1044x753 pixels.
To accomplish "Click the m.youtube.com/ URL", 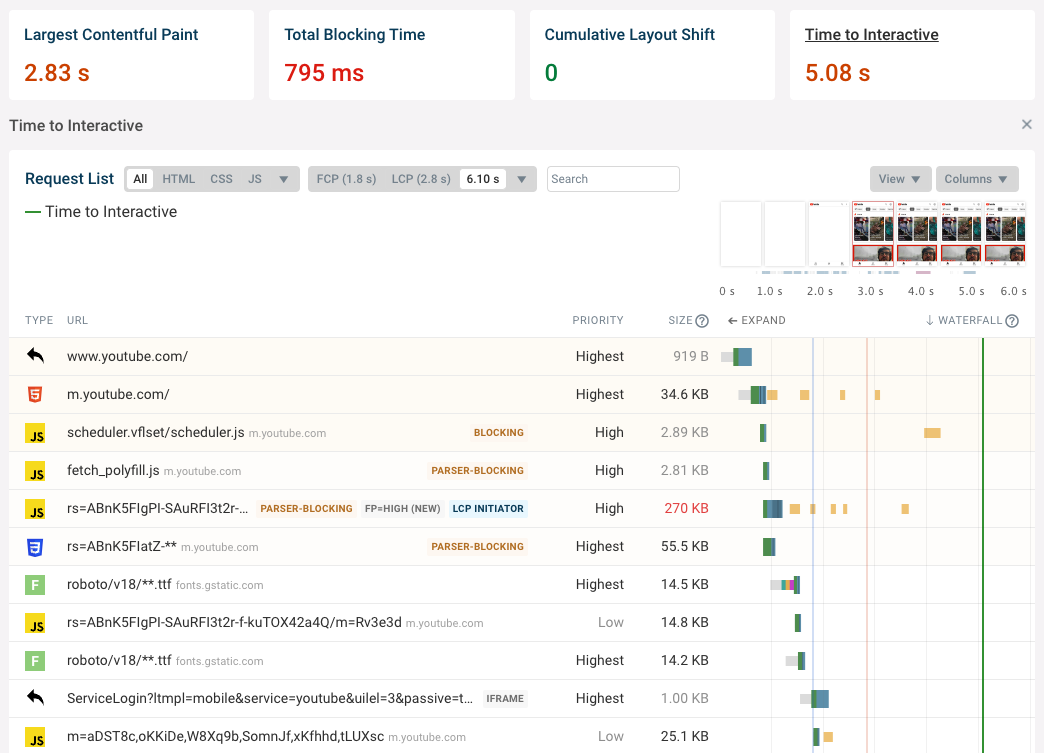I will coord(118,394).
